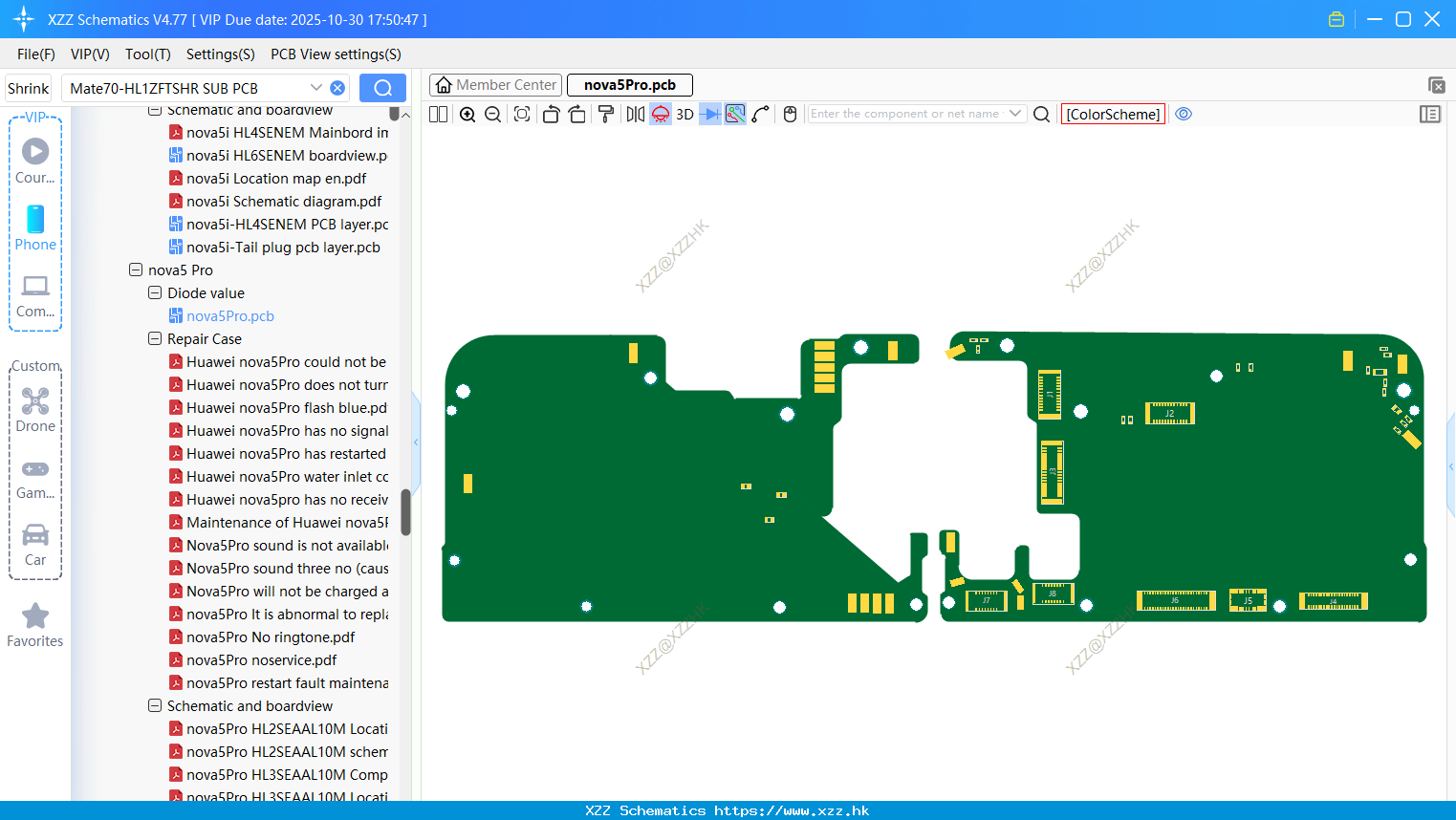Click the J2 connector on the board
This screenshot has height=820, width=1456.
pos(1170,414)
